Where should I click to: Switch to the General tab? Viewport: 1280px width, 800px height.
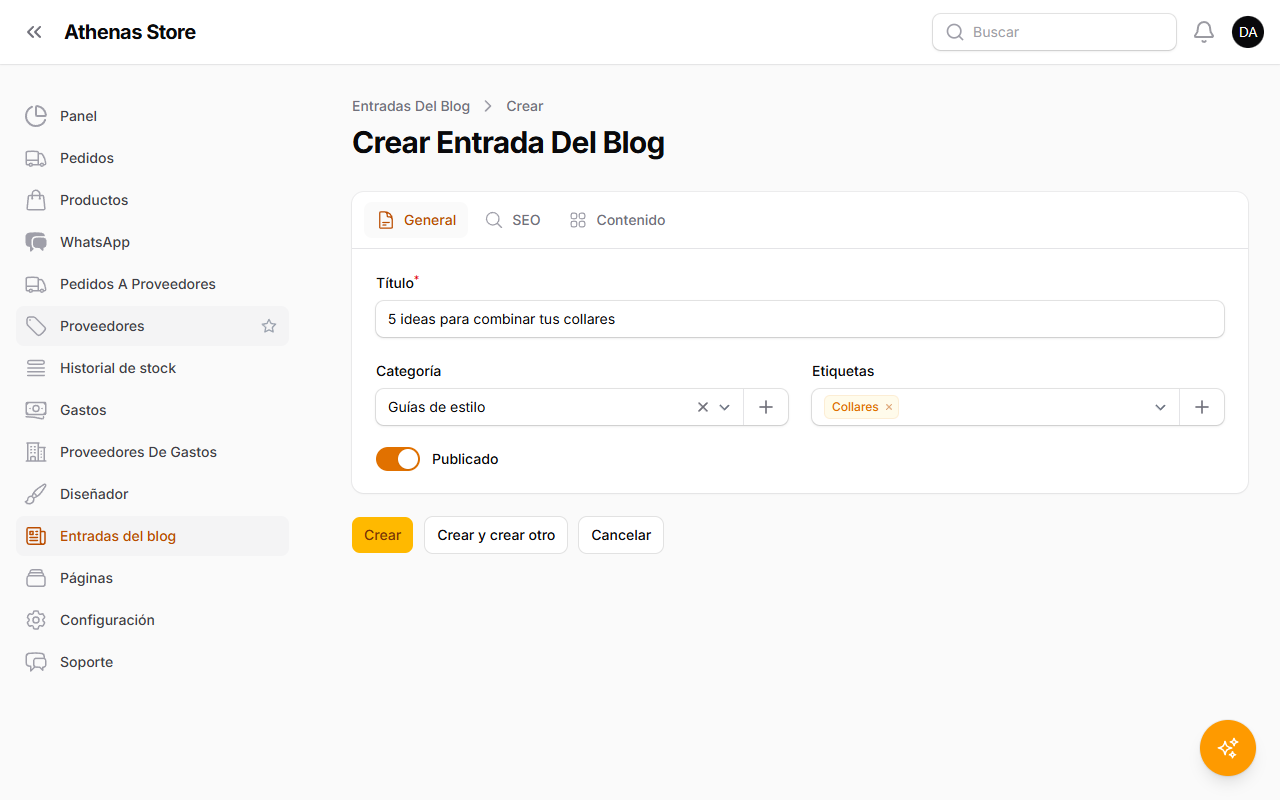pyautogui.click(x=416, y=220)
